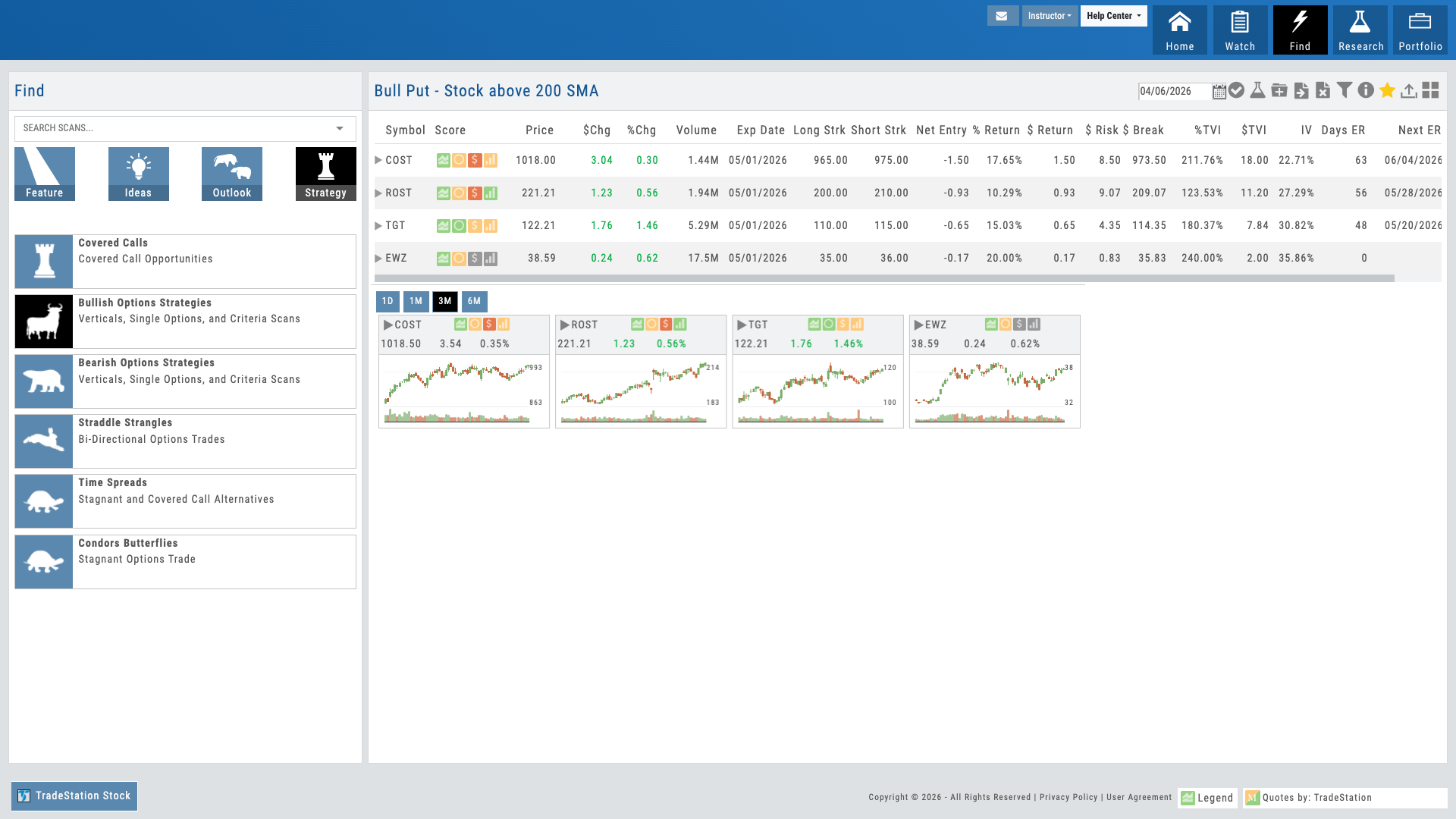Image resolution: width=1456 pixels, height=819 pixels.
Task: Click the flask icon in the scan toolbar
Action: pyautogui.click(x=1257, y=91)
